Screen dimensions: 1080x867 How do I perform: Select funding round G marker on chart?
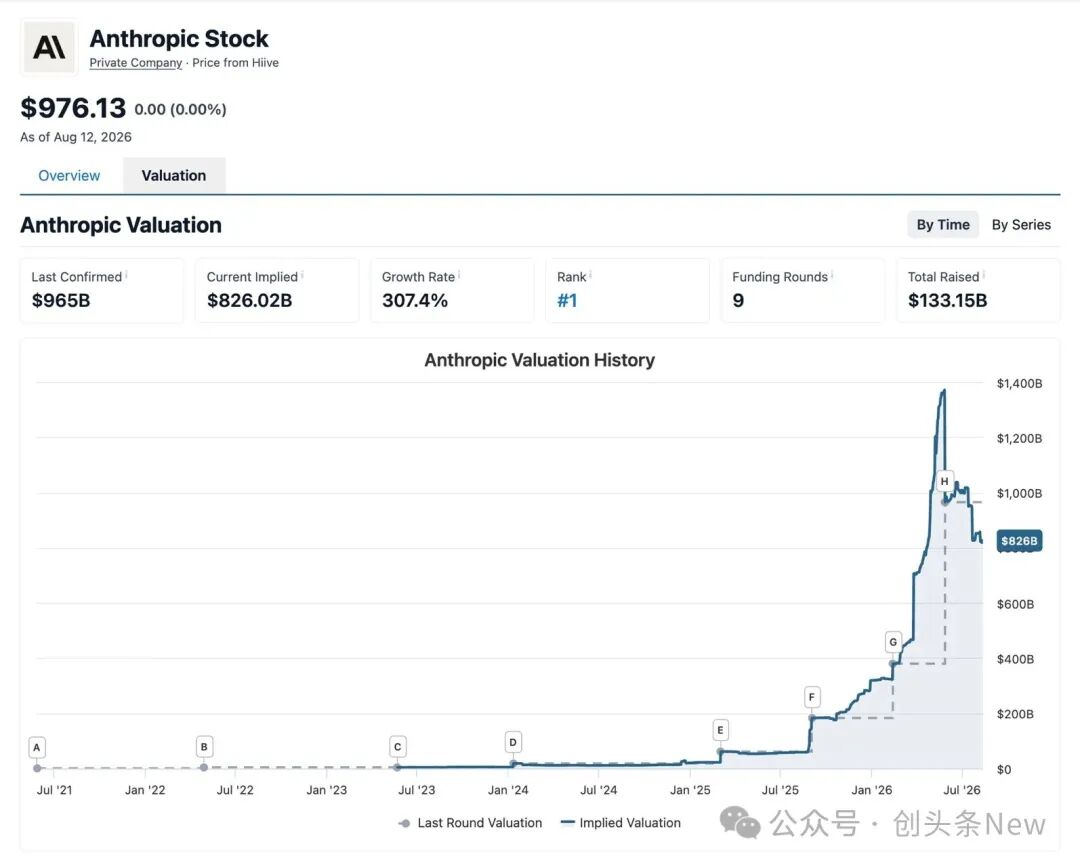(893, 643)
